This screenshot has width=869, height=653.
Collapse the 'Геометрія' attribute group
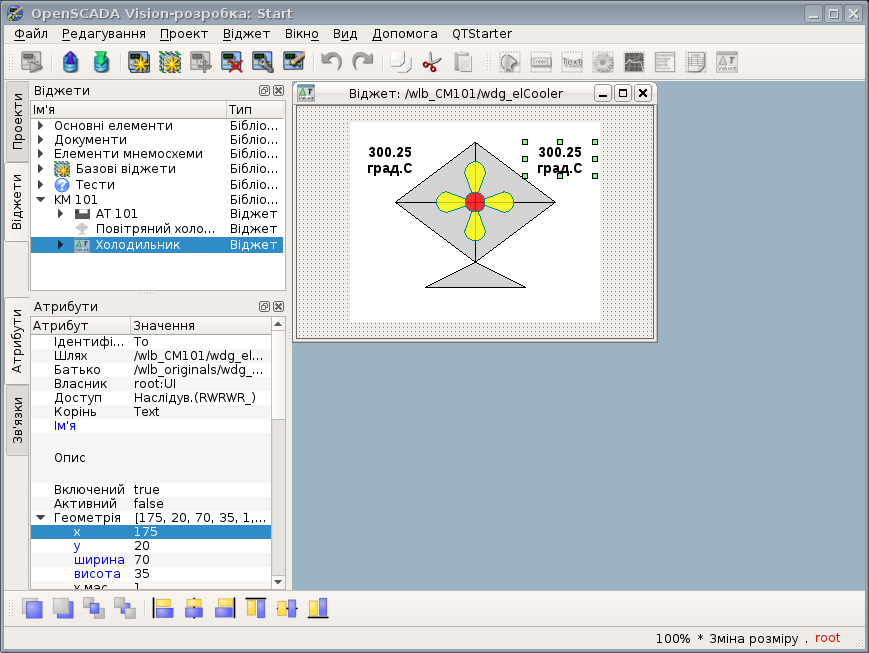tap(41, 518)
